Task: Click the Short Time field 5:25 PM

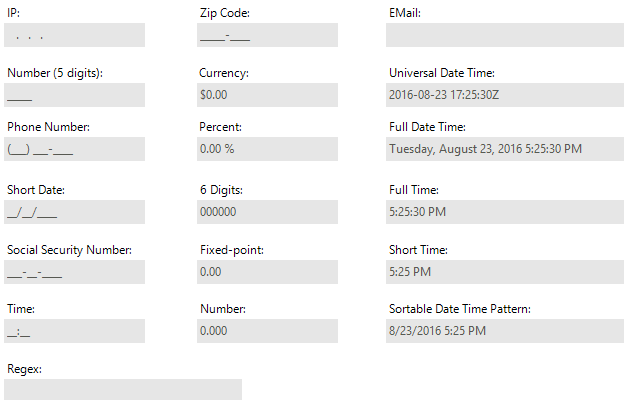Action: 505,272
